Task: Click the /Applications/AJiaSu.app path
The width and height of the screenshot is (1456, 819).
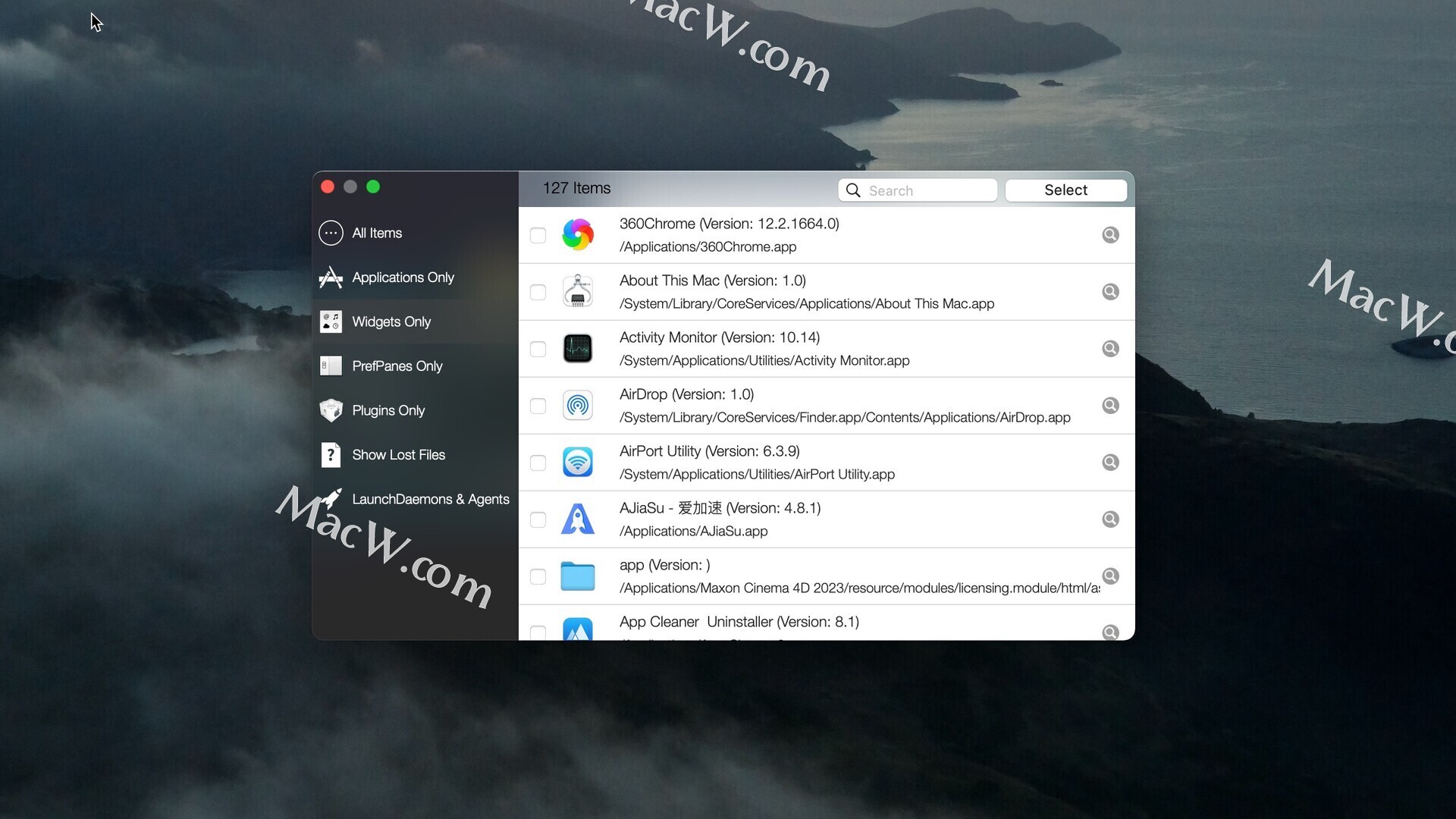Action: click(693, 531)
